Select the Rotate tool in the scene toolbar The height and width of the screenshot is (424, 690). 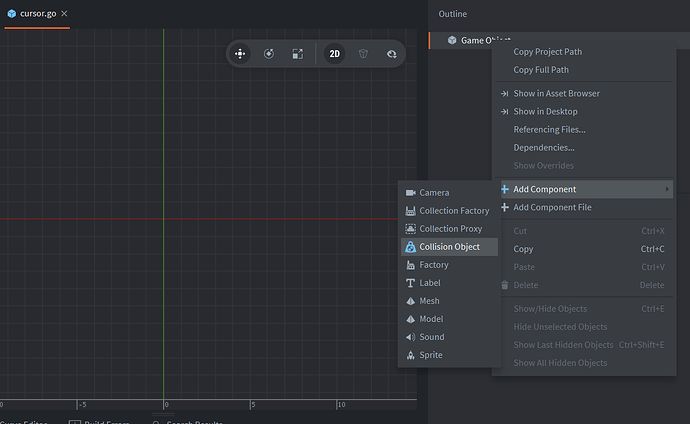click(268, 54)
